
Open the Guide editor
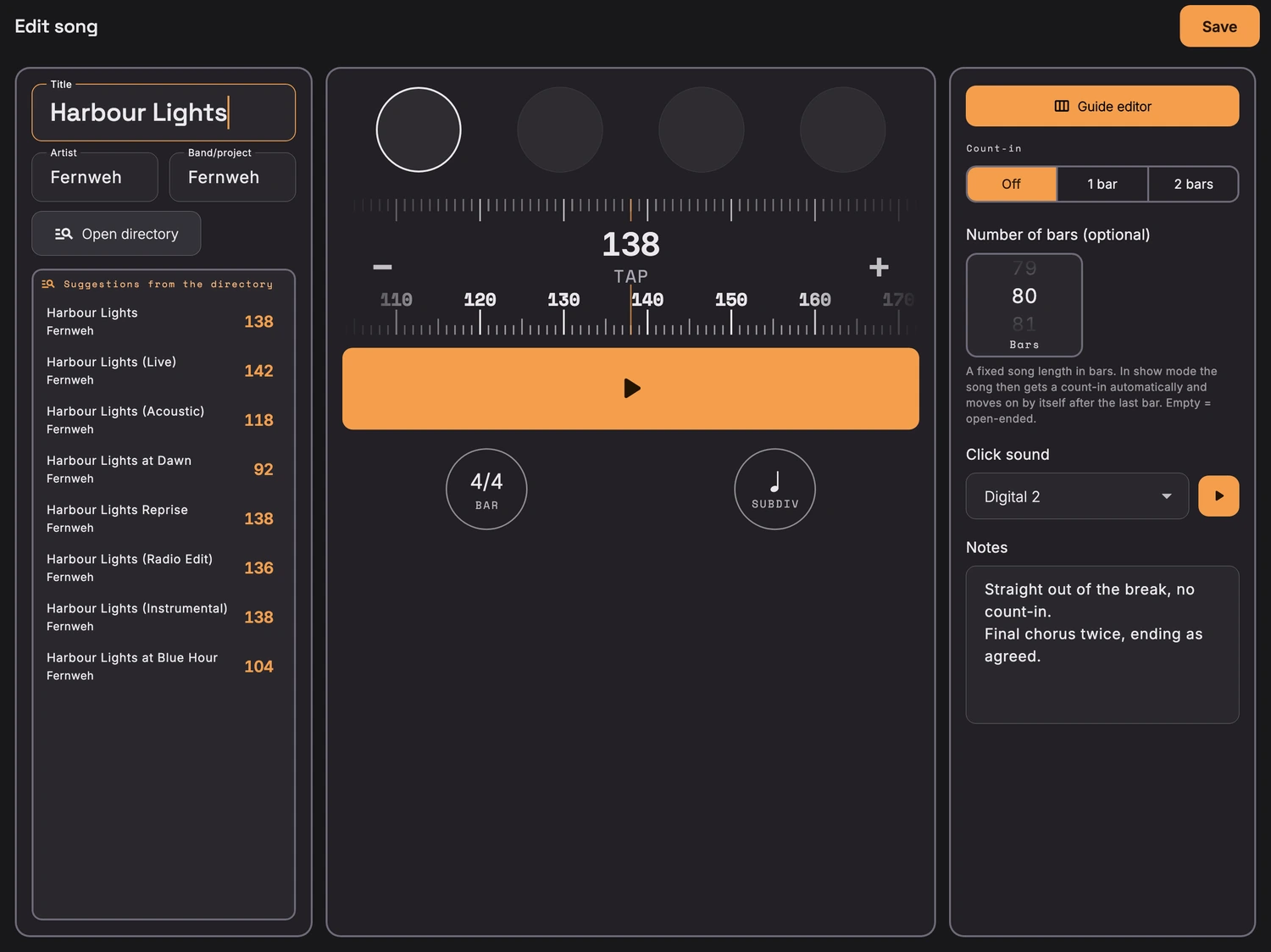(1102, 106)
